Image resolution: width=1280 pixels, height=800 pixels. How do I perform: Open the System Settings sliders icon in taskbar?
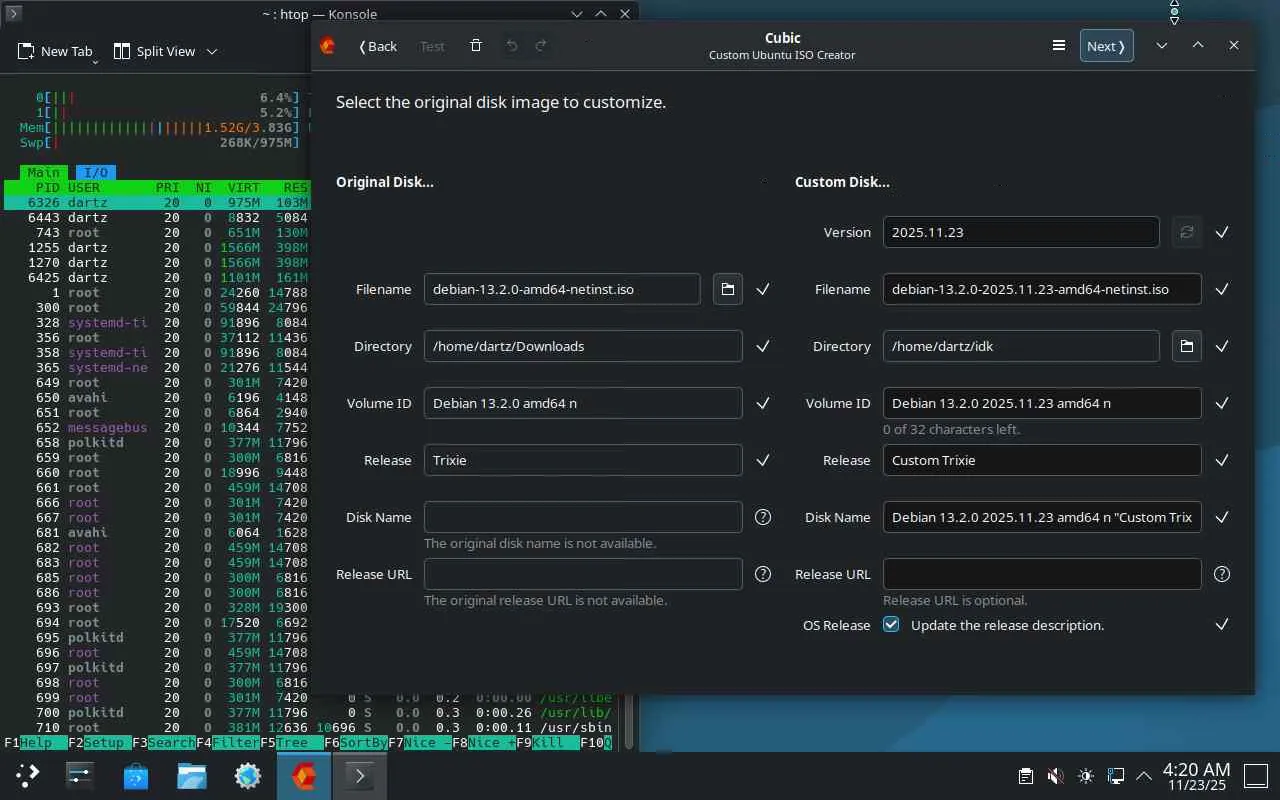point(80,775)
